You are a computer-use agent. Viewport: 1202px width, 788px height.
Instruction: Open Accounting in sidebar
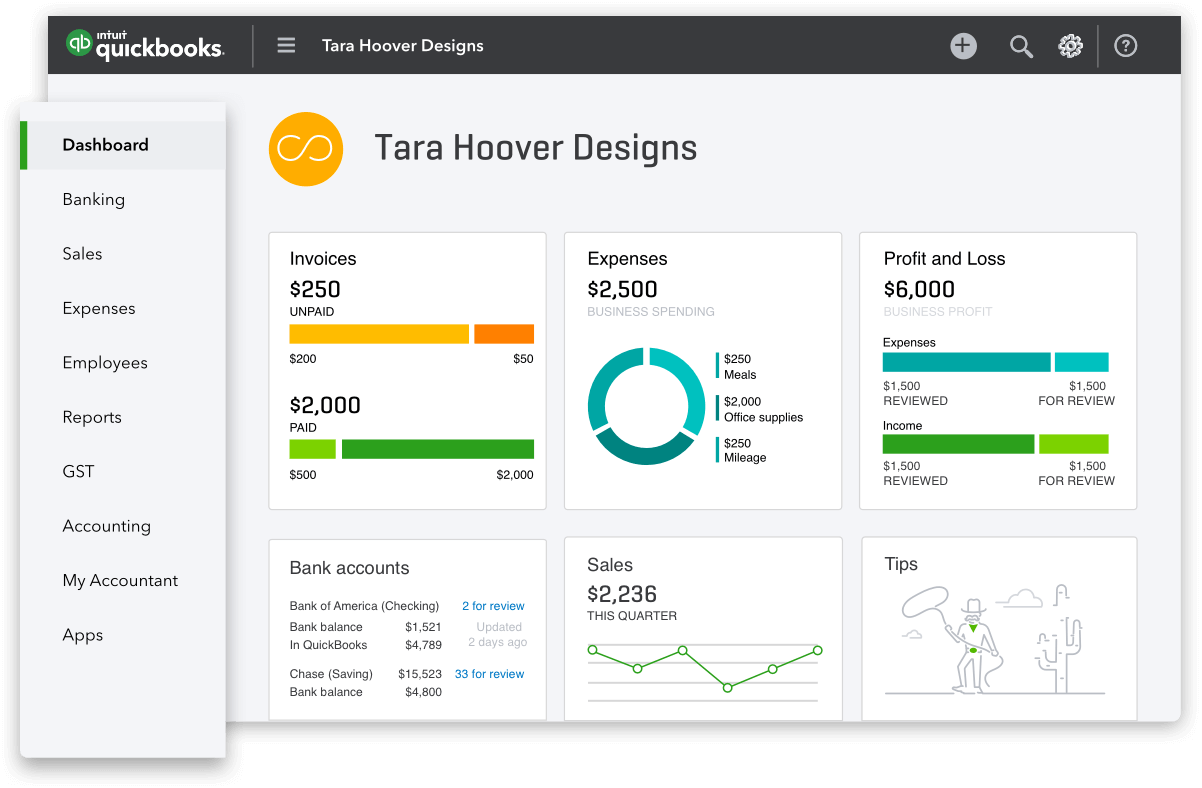point(107,526)
